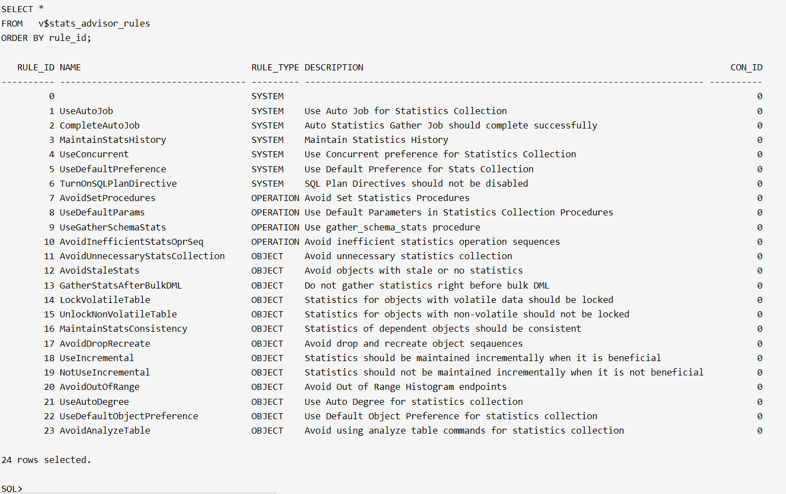
Task: Select the AvoidStaleStats rule name
Action: 99,271
